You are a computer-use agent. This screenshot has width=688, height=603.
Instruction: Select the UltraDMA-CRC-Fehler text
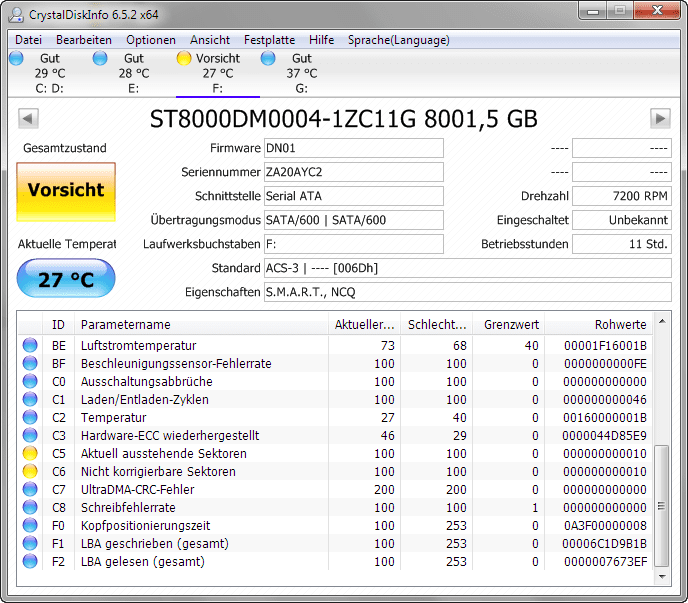point(137,489)
